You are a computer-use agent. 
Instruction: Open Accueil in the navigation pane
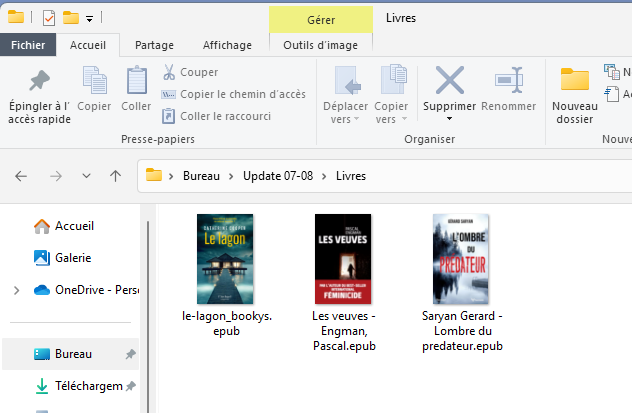click(64, 226)
